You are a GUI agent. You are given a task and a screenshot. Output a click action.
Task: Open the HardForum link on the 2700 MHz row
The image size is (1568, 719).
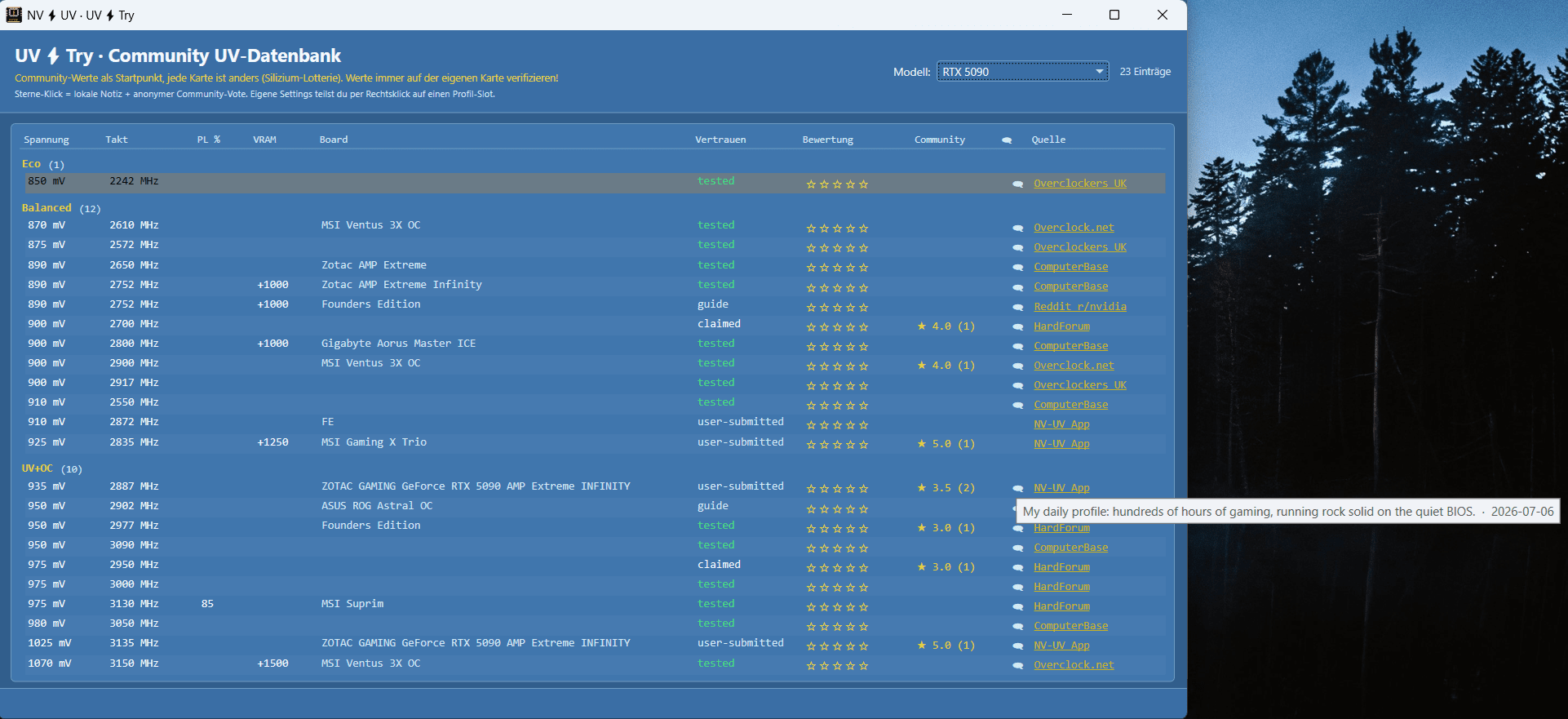(x=1061, y=326)
